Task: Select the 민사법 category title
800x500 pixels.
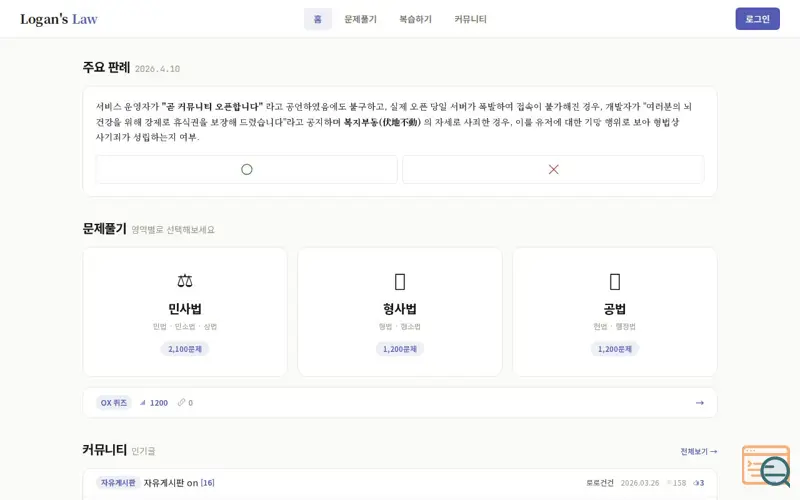Action: pos(185,309)
